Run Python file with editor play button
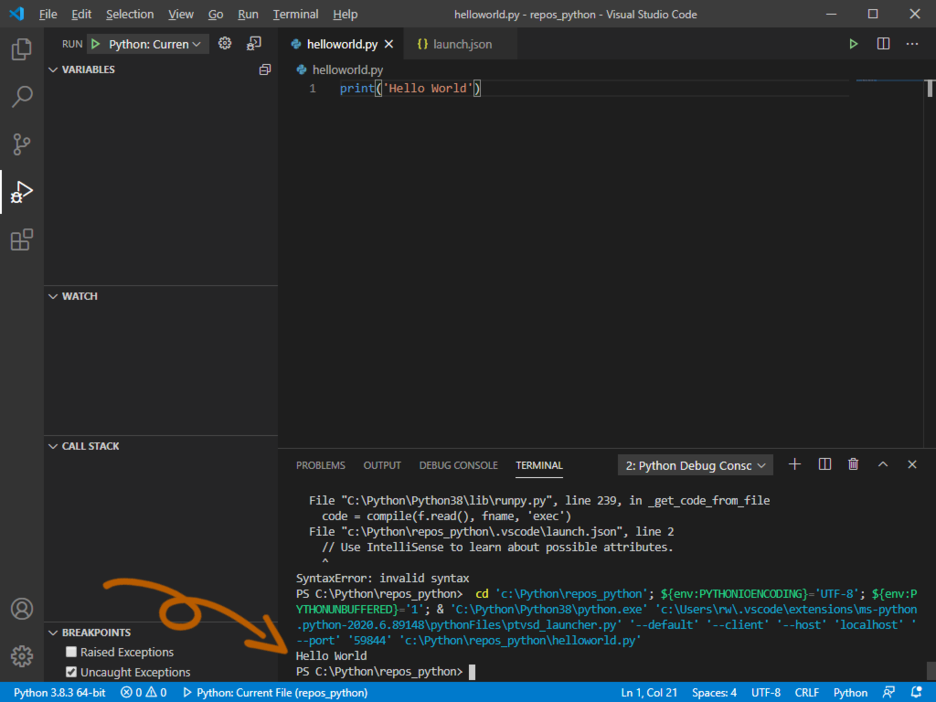The height and width of the screenshot is (702, 936). 853,44
